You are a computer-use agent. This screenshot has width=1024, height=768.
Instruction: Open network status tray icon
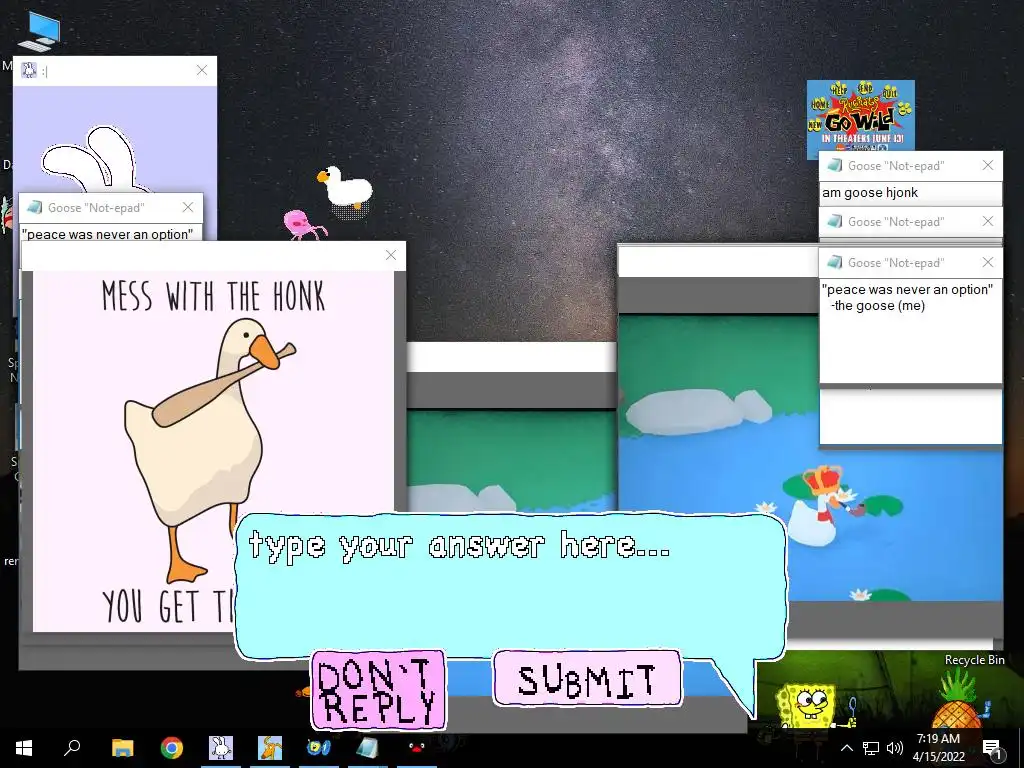click(x=871, y=748)
